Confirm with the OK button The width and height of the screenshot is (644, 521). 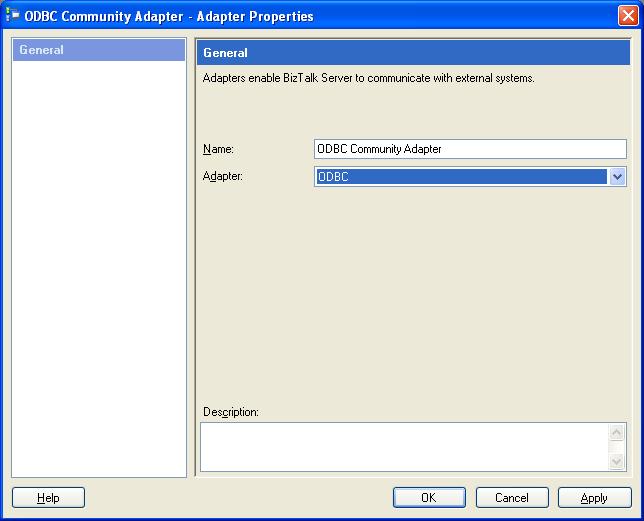tap(429, 498)
